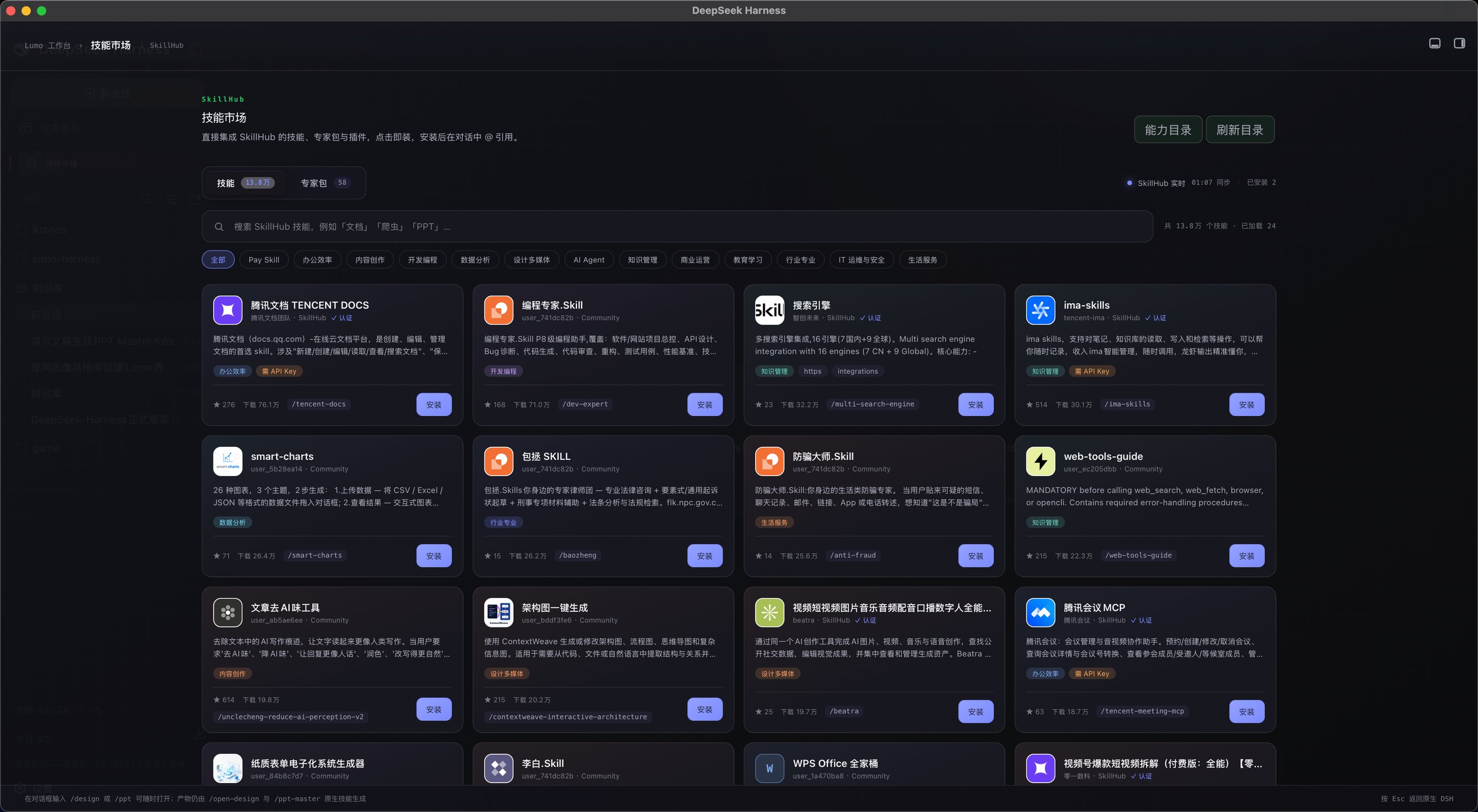The width and height of the screenshot is (1478, 812).
Task: Select the AI Agent filter chip
Action: point(589,260)
